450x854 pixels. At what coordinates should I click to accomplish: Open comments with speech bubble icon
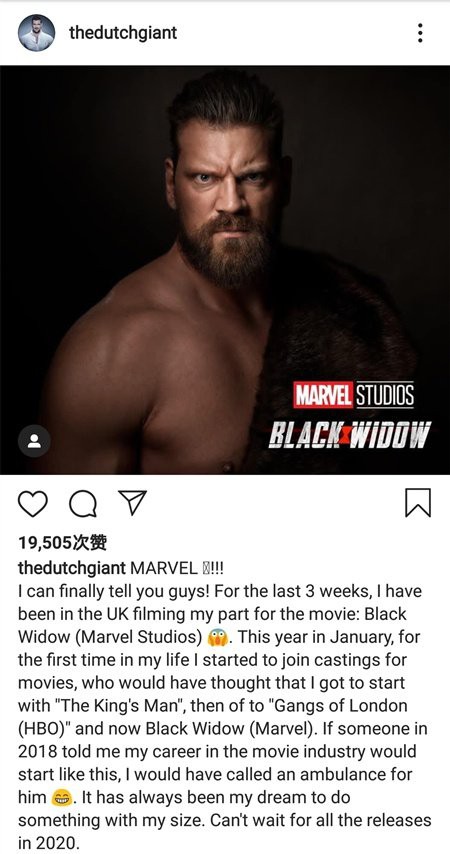point(83,503)
